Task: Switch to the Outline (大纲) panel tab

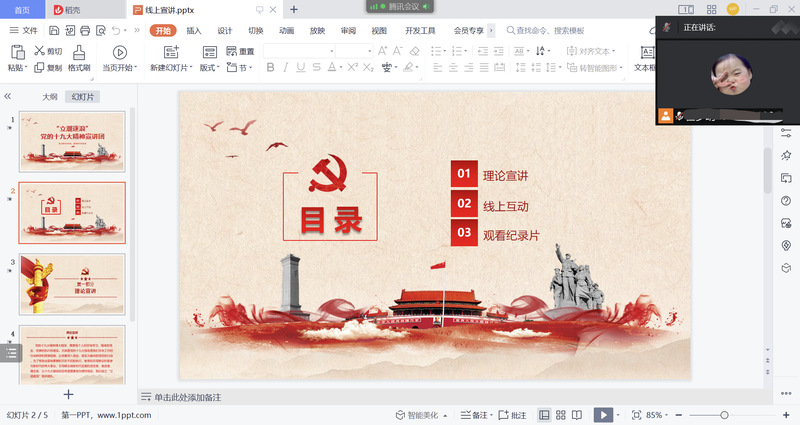Action: point(49,97)
